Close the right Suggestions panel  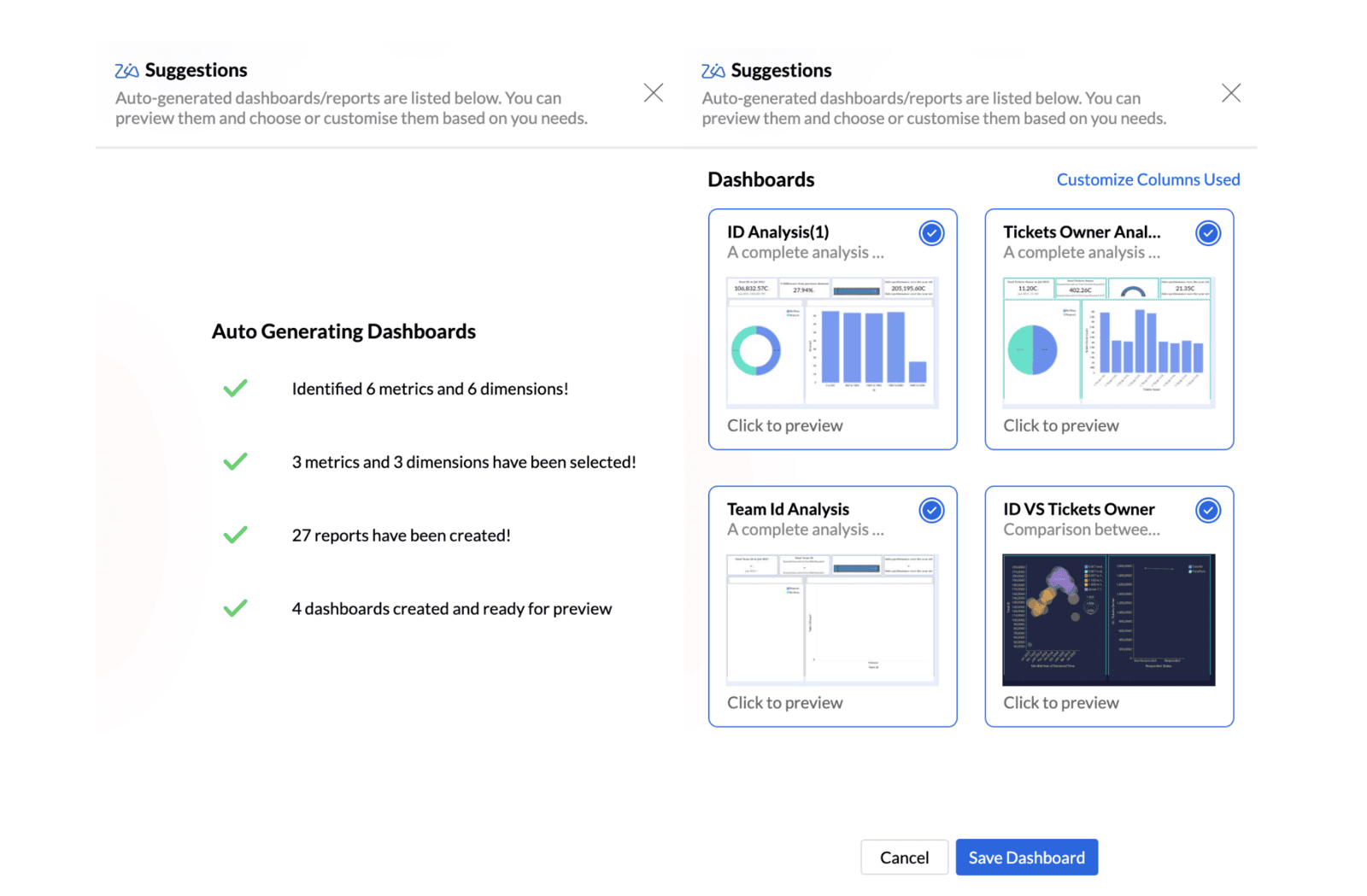click(x=1231, y=93)
